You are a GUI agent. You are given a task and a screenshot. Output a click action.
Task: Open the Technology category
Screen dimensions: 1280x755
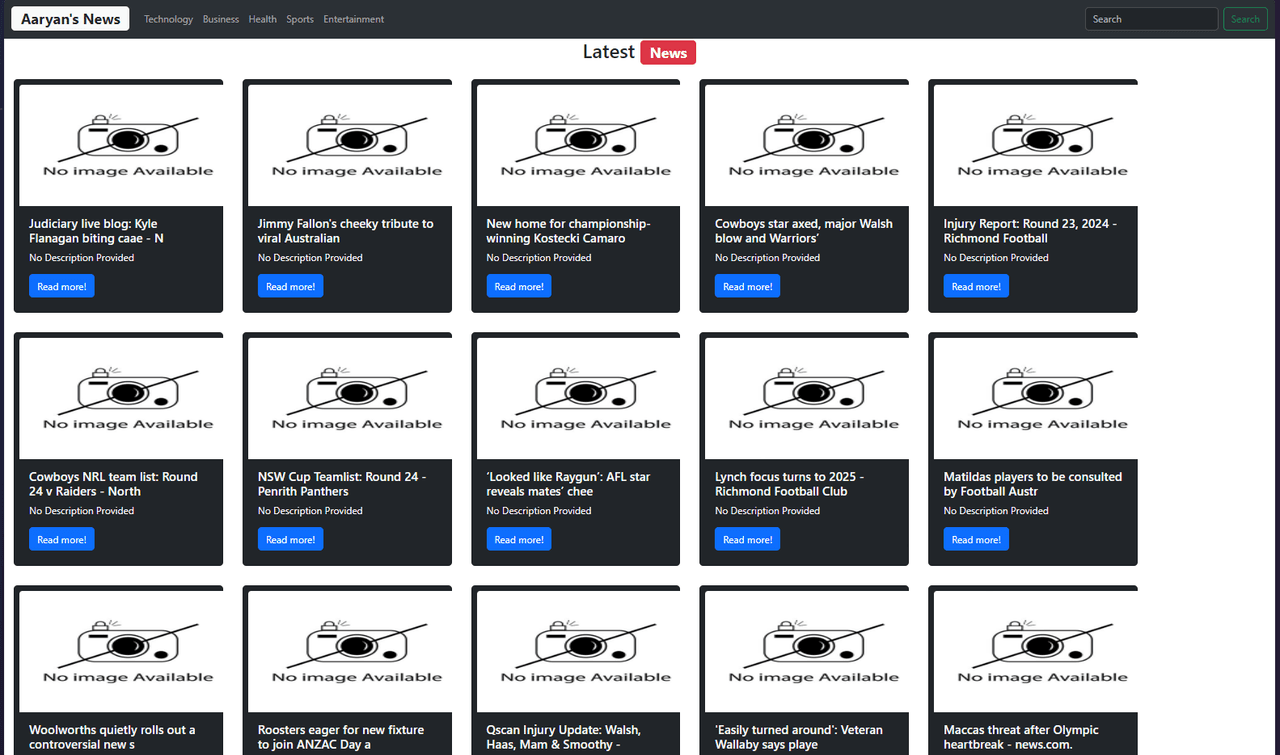coord(168,19)
